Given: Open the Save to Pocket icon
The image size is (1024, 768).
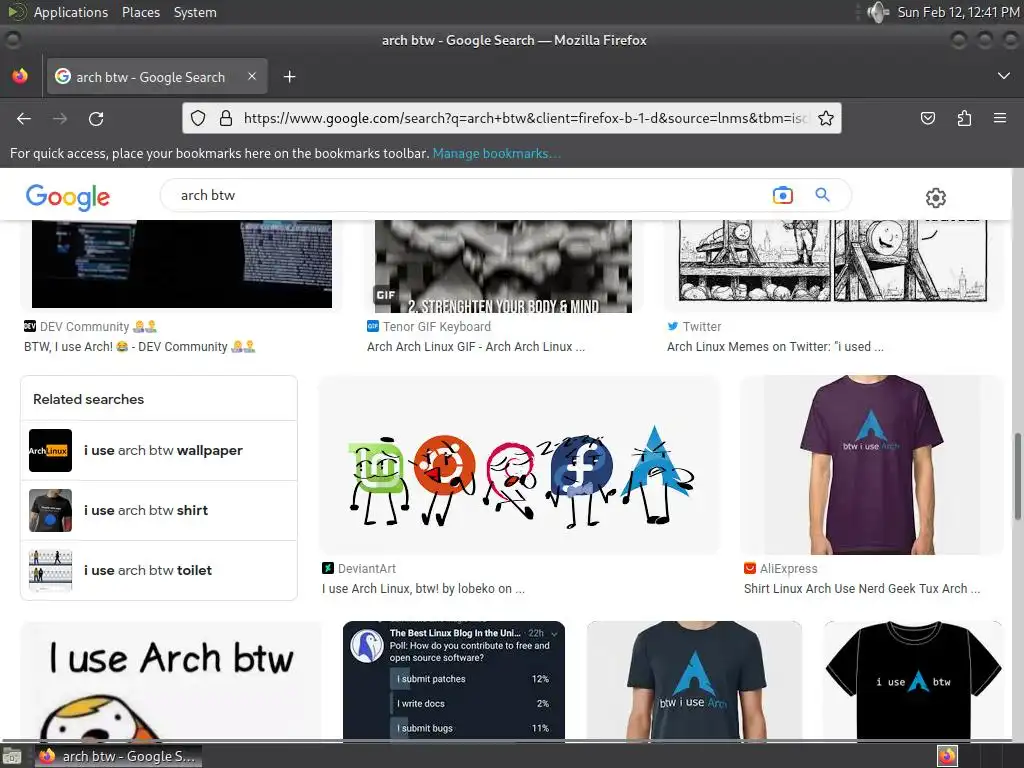Looking at the screenshot, I should (x=927, y=118).
